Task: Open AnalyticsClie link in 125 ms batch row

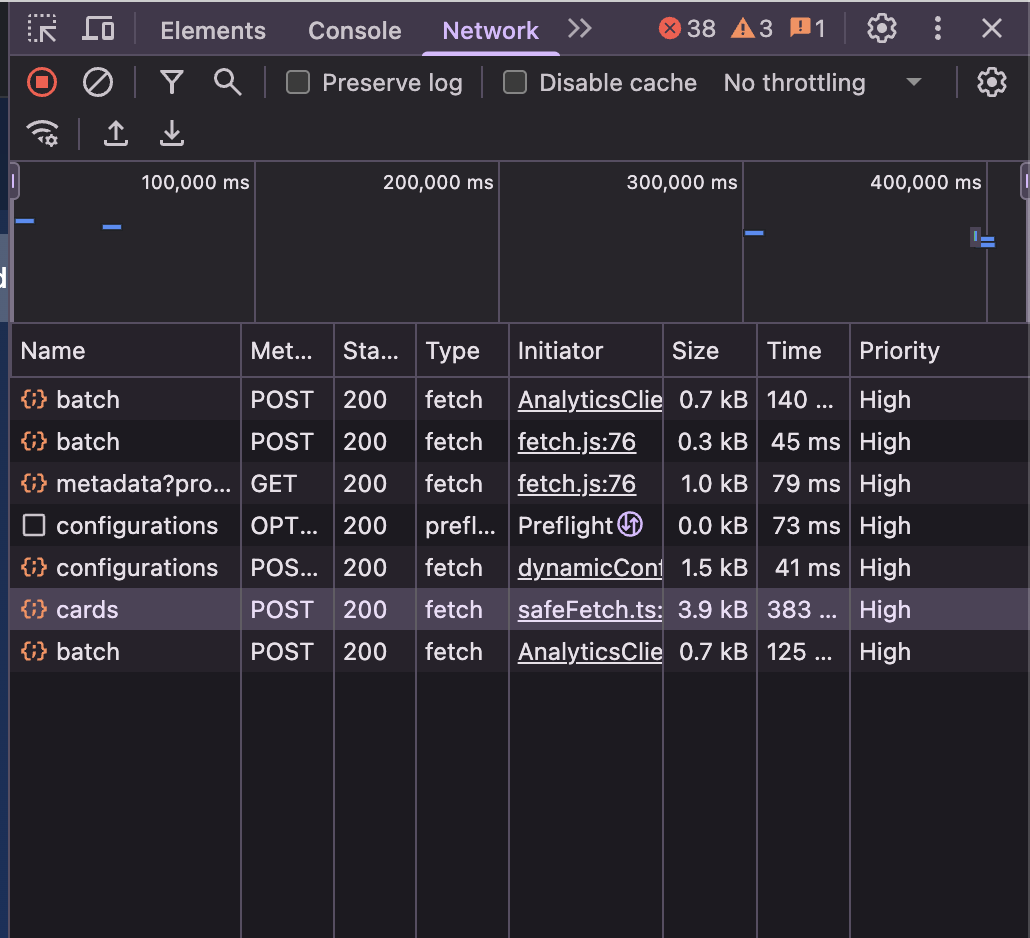Action: pos(590,652)
